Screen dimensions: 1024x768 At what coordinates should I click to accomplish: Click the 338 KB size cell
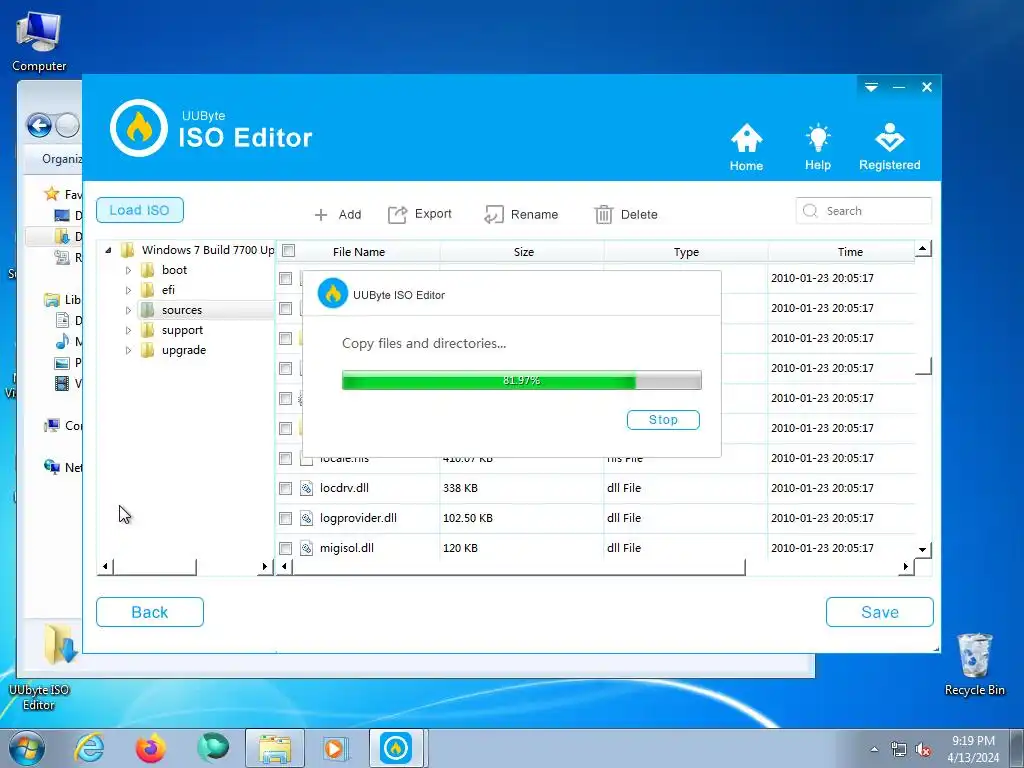pyautogui.click(x=460, y=488)
